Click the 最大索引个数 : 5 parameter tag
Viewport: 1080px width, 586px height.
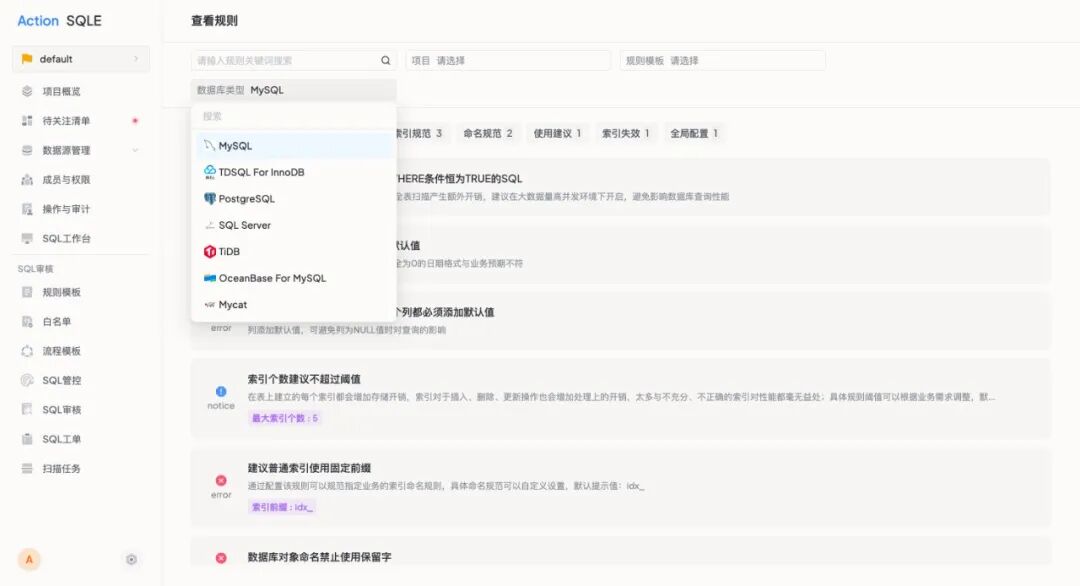tap(284, 418)
